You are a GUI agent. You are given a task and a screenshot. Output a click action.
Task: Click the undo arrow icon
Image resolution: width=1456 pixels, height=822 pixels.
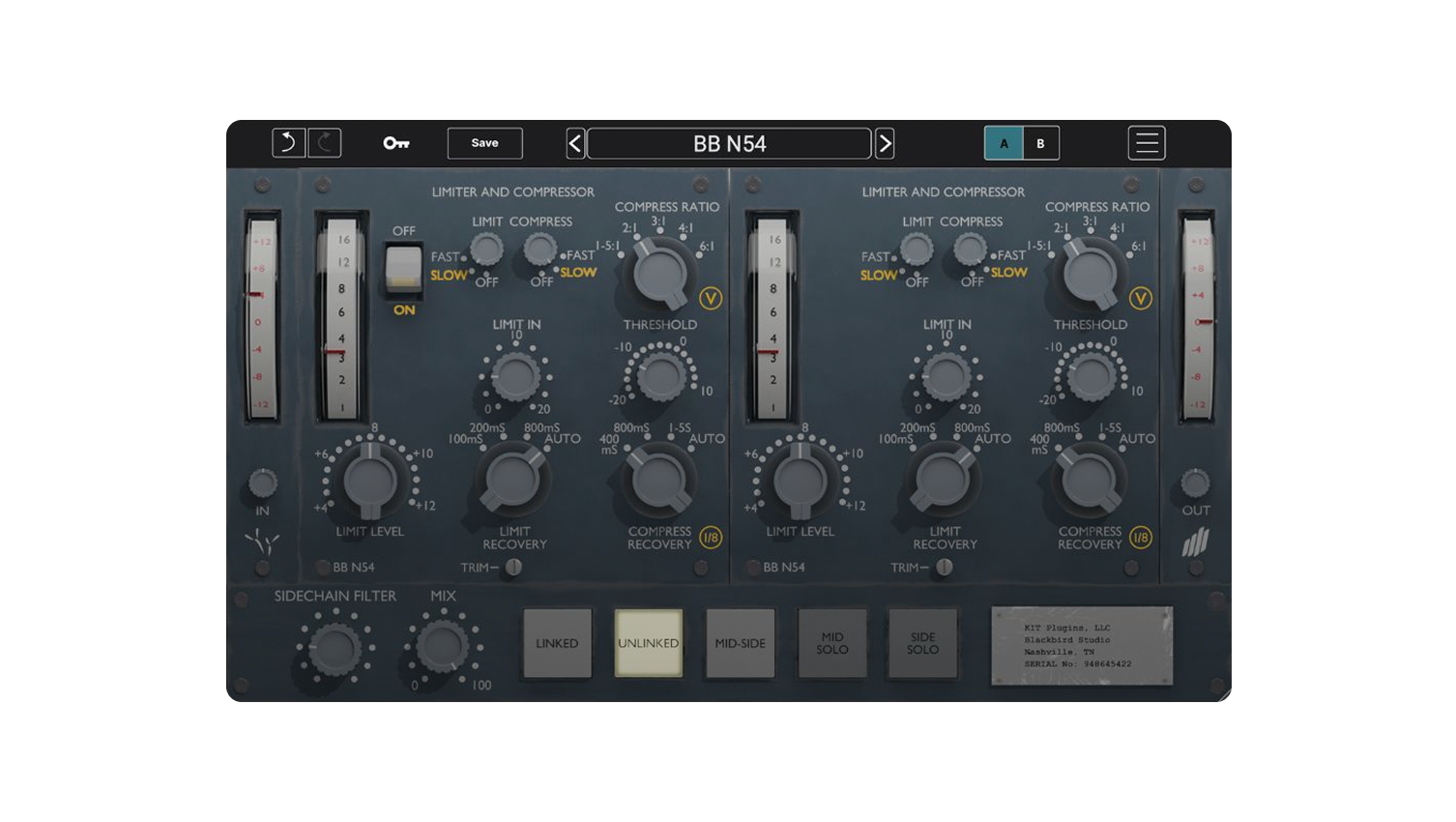point(288,143)
